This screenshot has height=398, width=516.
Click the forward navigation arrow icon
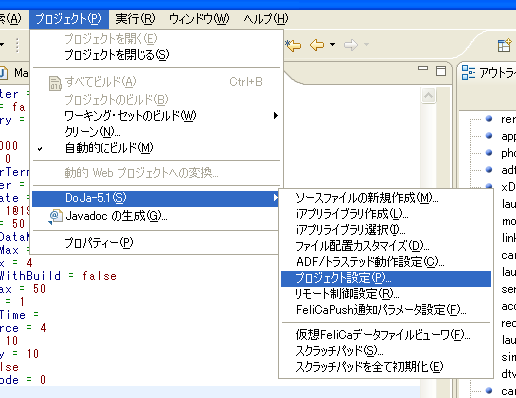(350, 45)
